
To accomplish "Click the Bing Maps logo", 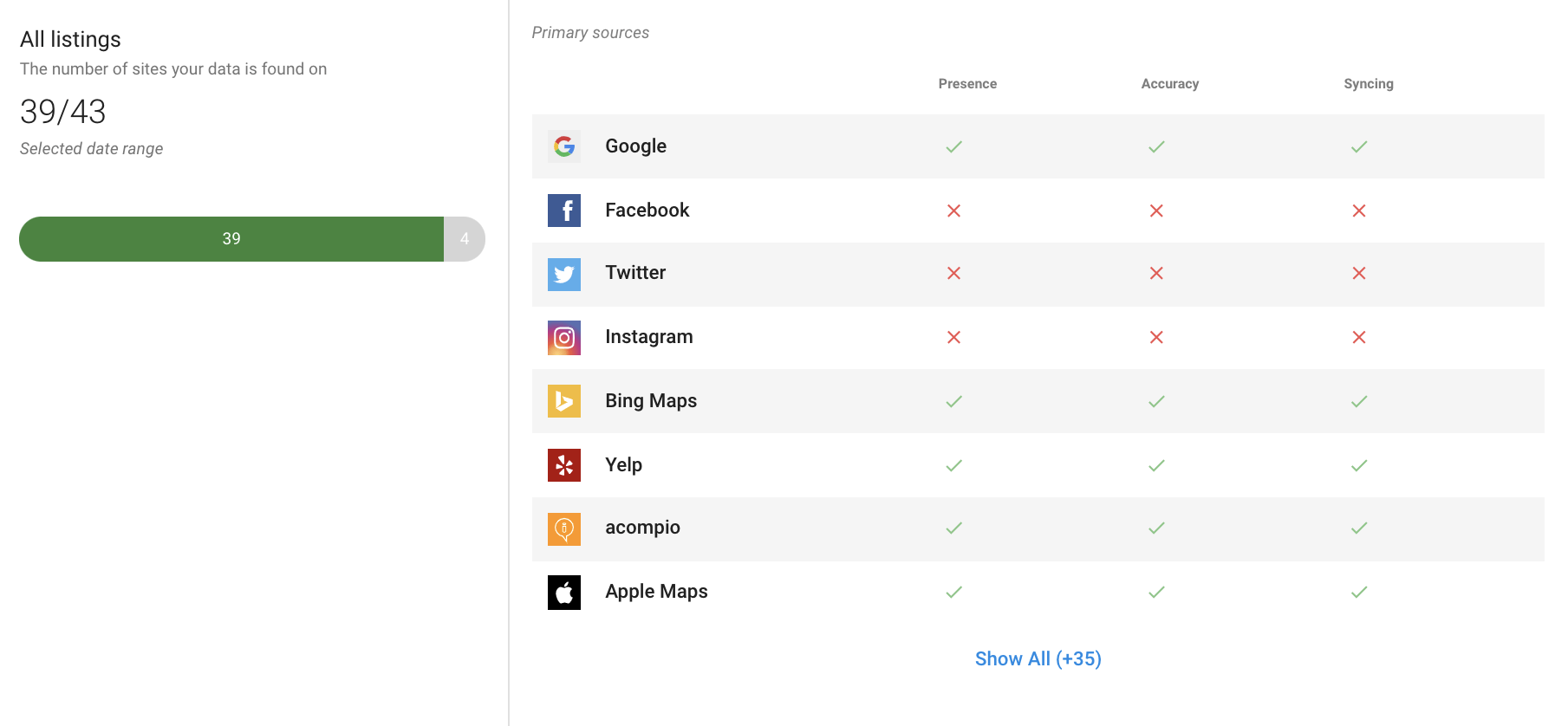I will [x=564, y=401].
